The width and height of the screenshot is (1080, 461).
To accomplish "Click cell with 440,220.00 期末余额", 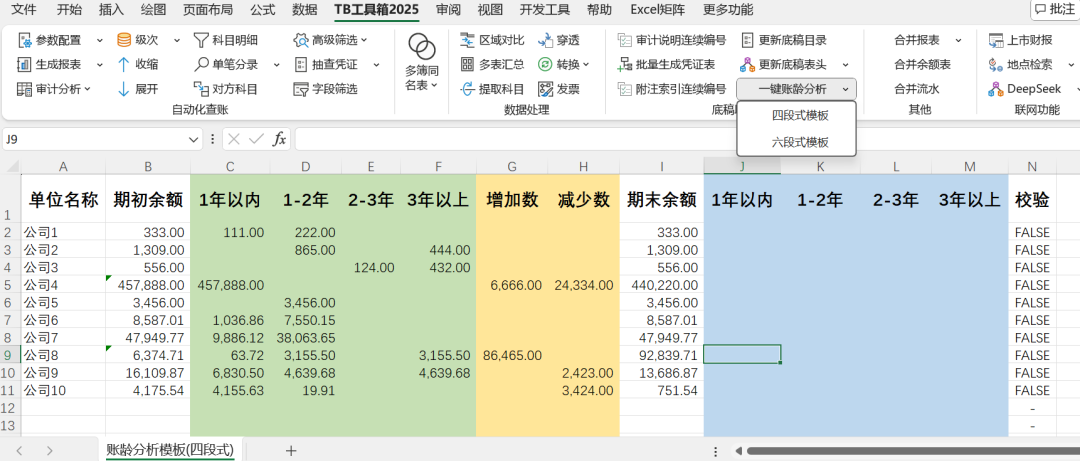I will click(661, 285).
